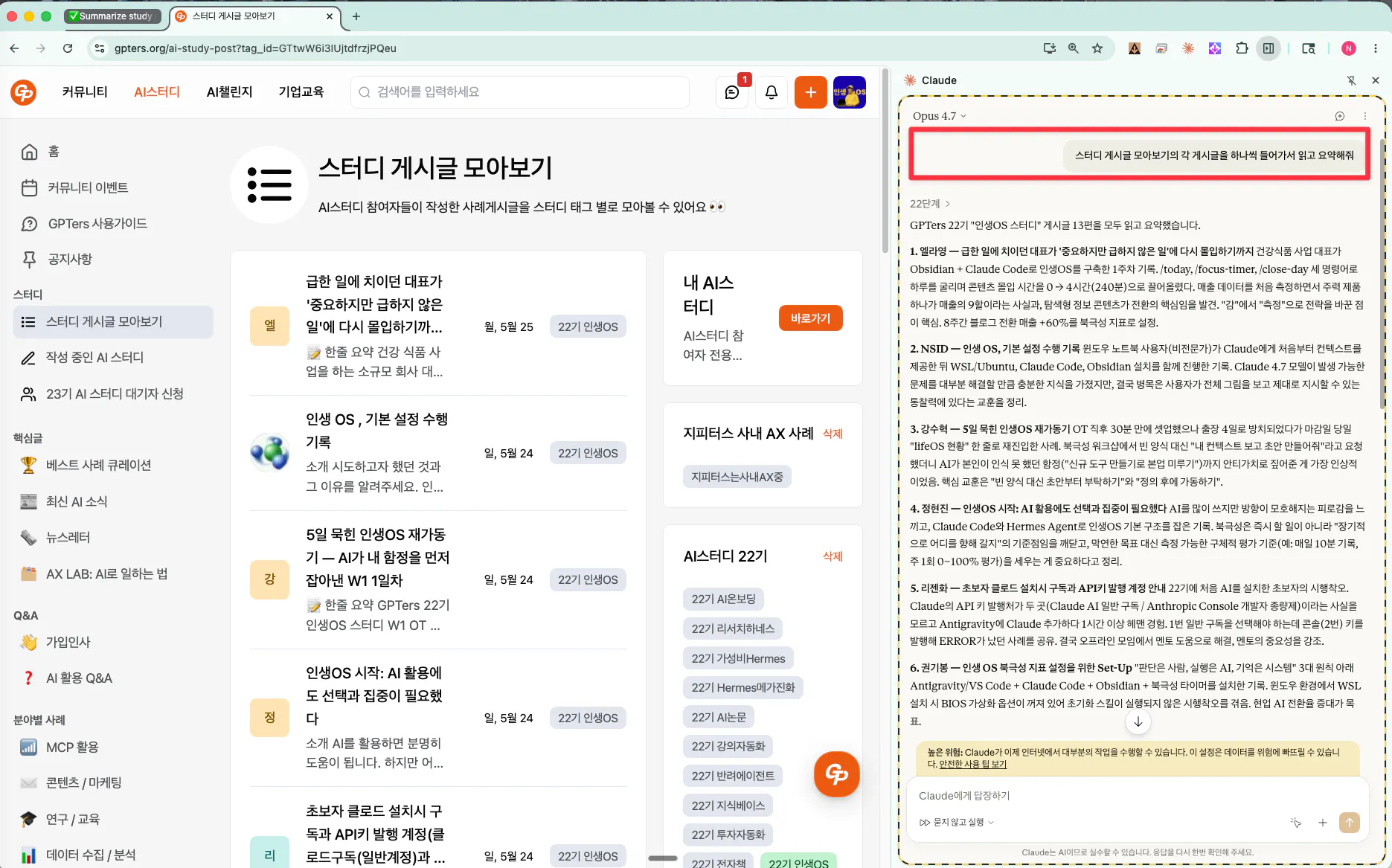The height and width of the screenshot is (868, 1392).
Task: Open AX LAB: AI로 일하는 법
Action: (x=113, y=573)
